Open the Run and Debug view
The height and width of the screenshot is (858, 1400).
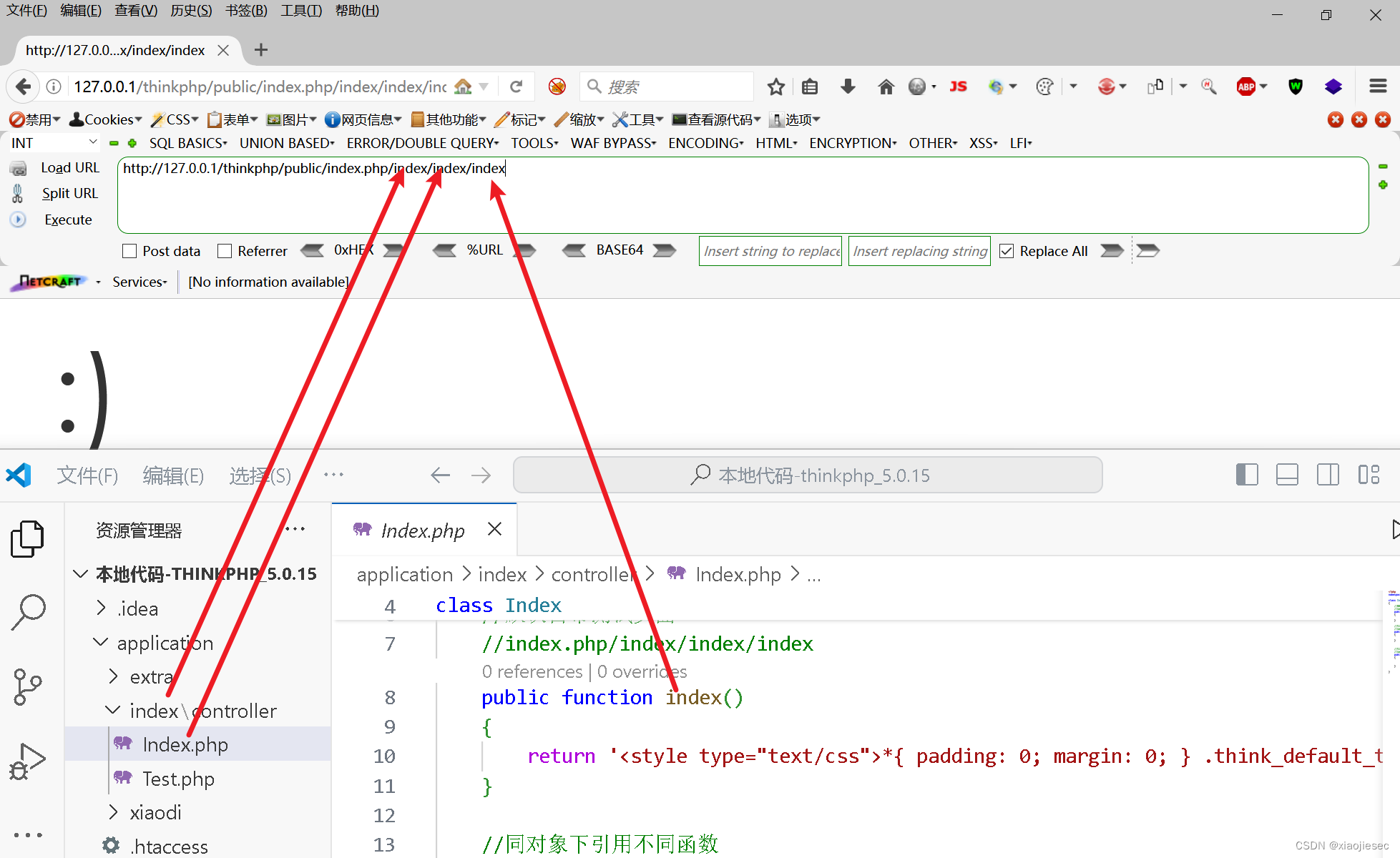point(28,761)
